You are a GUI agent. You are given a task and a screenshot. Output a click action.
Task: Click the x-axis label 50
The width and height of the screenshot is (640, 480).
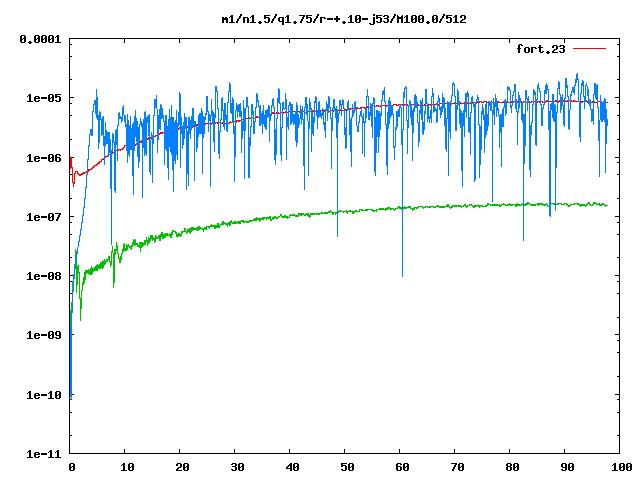[x=347, y=467]
